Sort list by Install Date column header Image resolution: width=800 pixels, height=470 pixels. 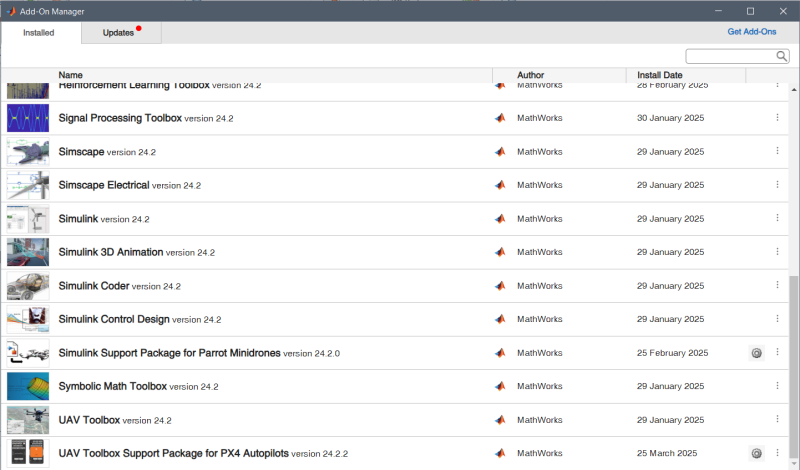(659, 75)
